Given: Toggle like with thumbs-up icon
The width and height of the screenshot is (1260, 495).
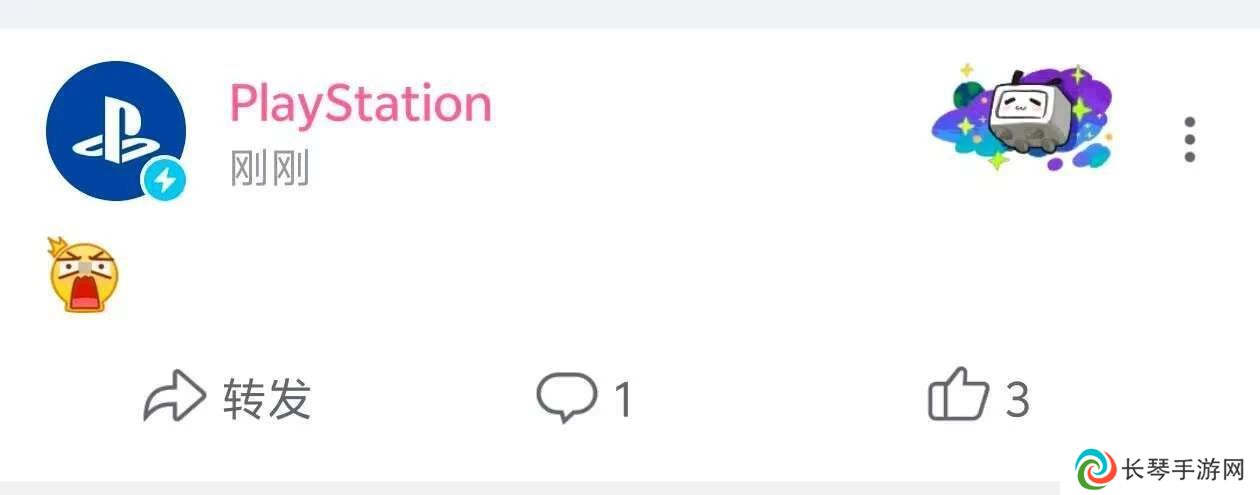Looking at the screenshot, I should 959,394.
